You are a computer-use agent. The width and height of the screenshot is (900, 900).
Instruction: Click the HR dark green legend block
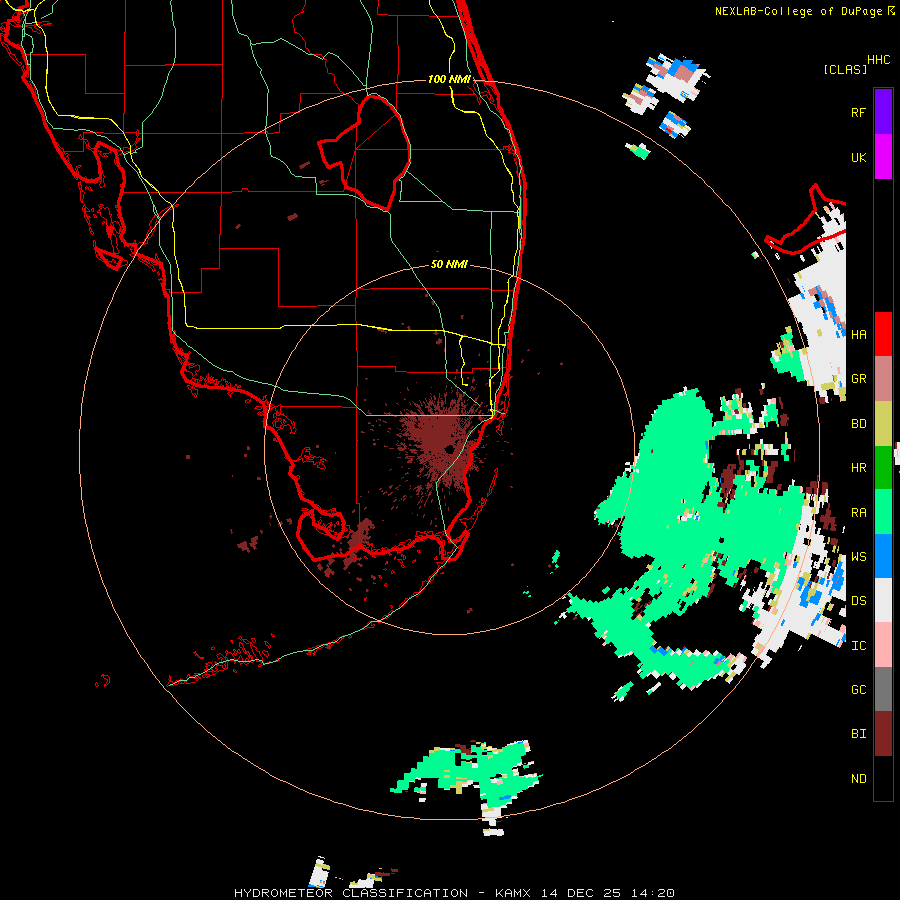click(x=883, y=468)
